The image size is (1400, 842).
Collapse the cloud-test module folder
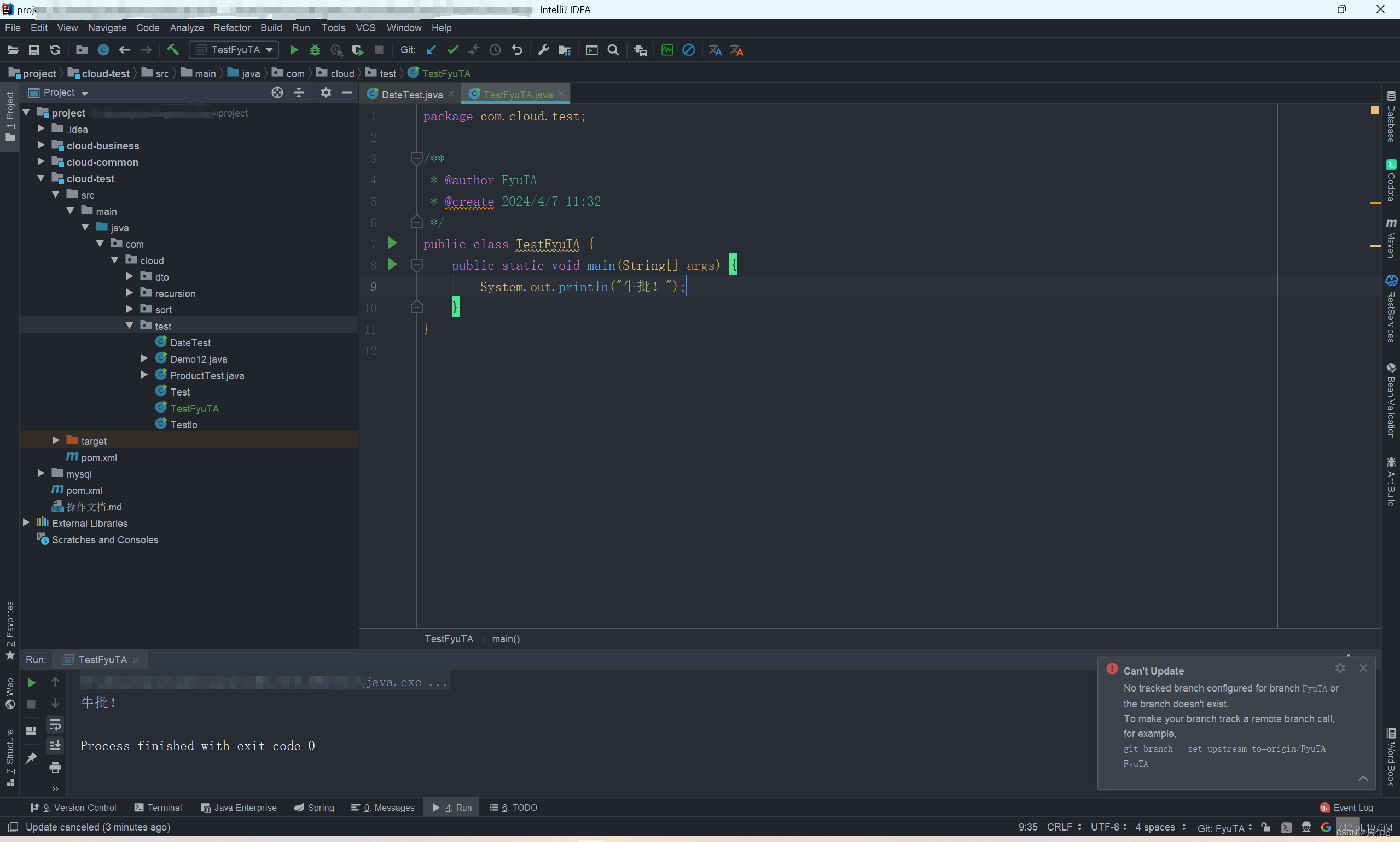41,178
